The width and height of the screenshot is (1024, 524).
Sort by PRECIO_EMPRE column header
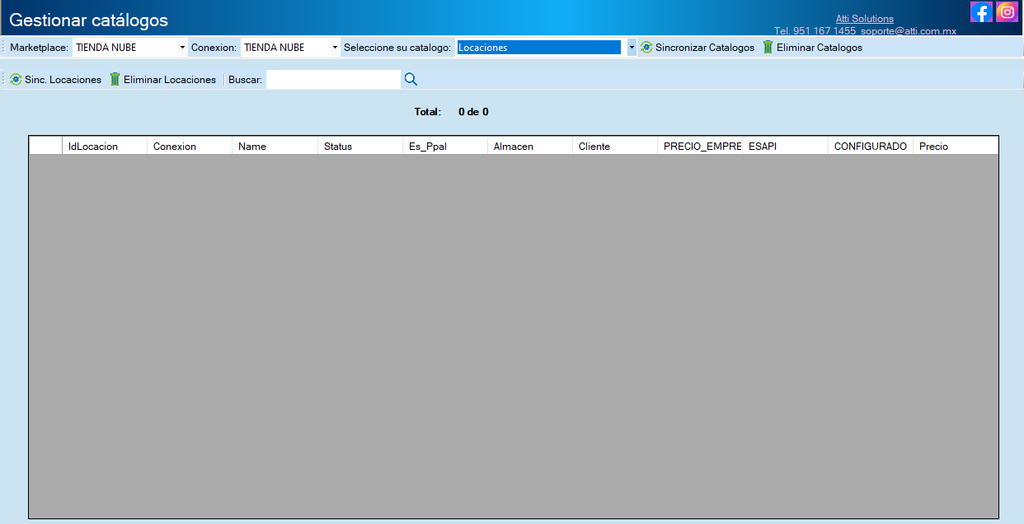tap(700, 146)
